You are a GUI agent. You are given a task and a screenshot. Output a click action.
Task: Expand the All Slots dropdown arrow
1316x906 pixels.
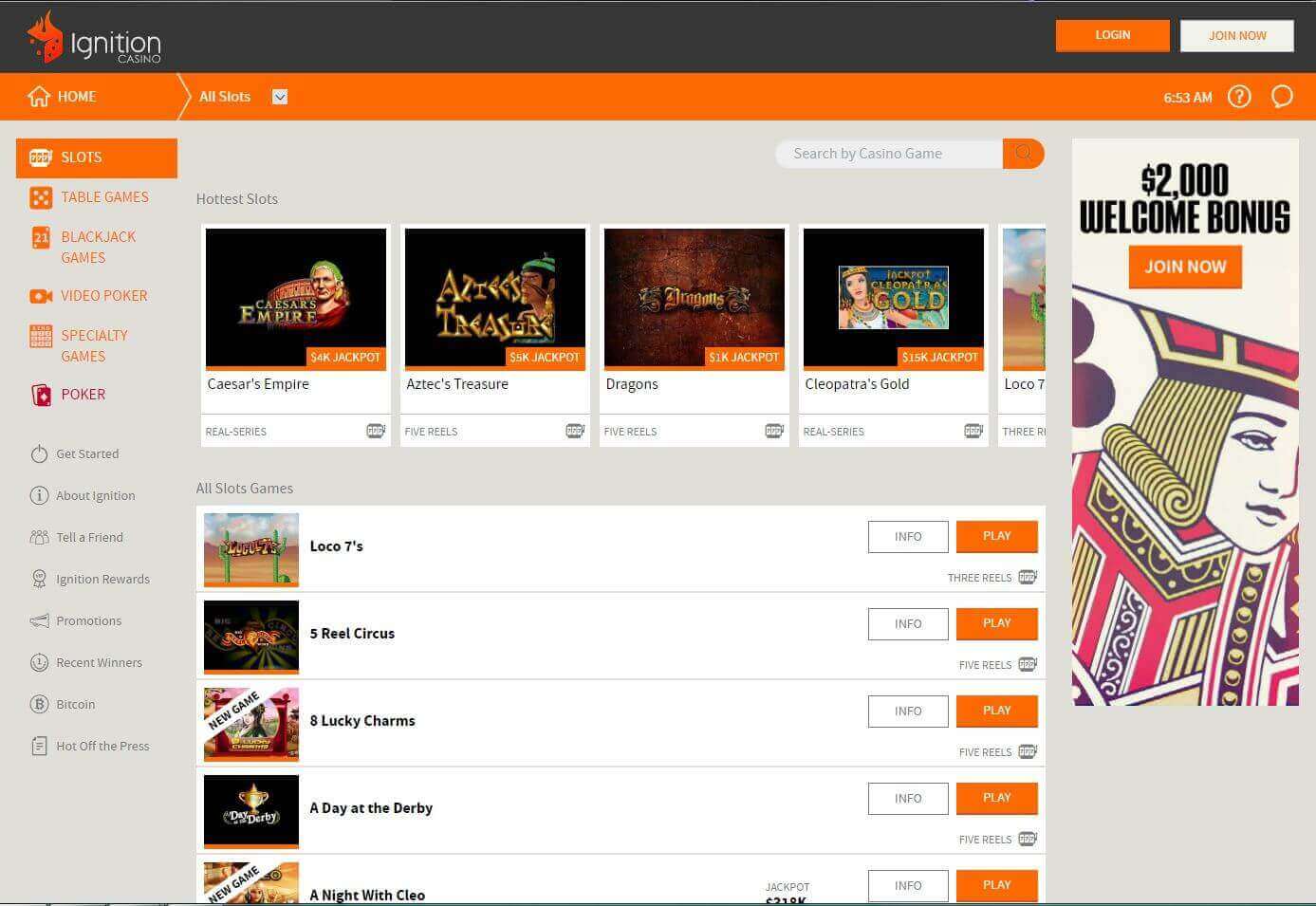click(280, 97)
